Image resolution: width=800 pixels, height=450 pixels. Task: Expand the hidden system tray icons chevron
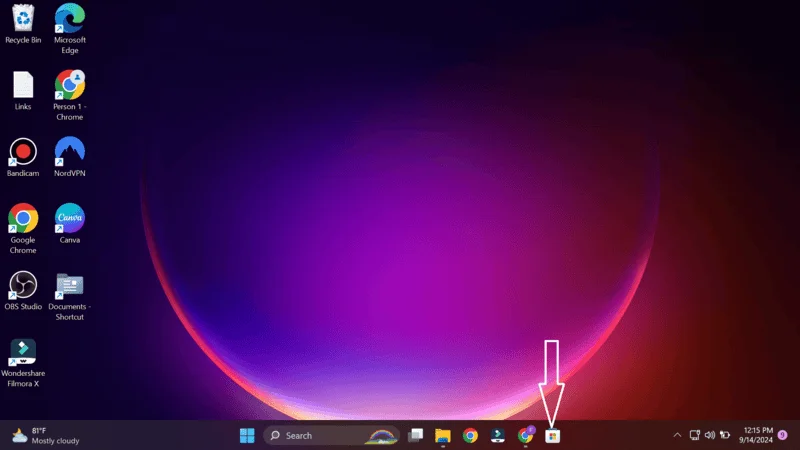click(x=677, y=436)
